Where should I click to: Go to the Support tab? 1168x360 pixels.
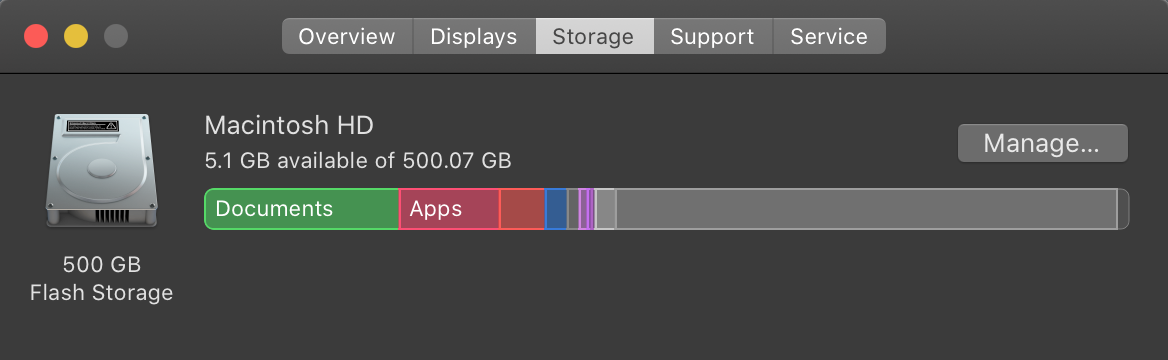tap(713, 37)
